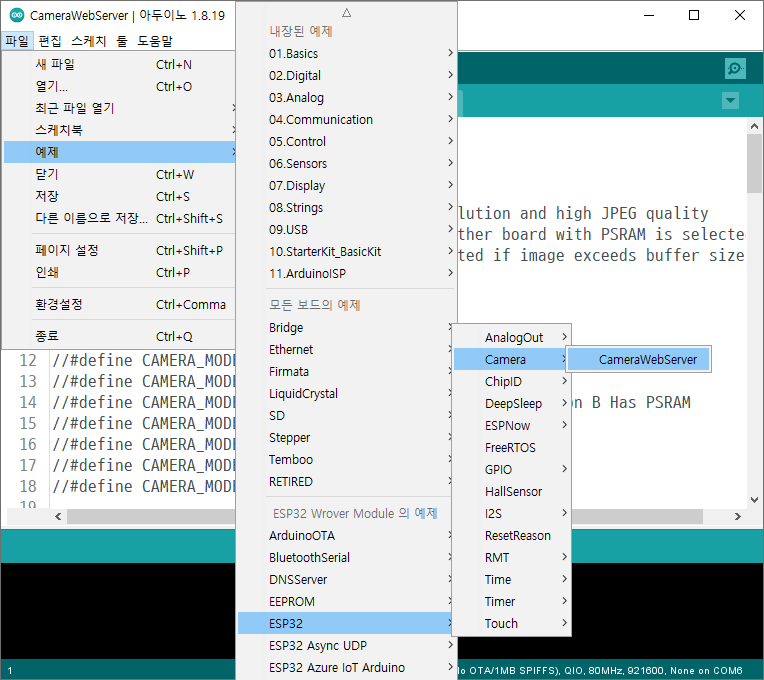Open Bridge examples submenu
The width and height of the screenshot is (764, 680).
click(x=345, y=327)
